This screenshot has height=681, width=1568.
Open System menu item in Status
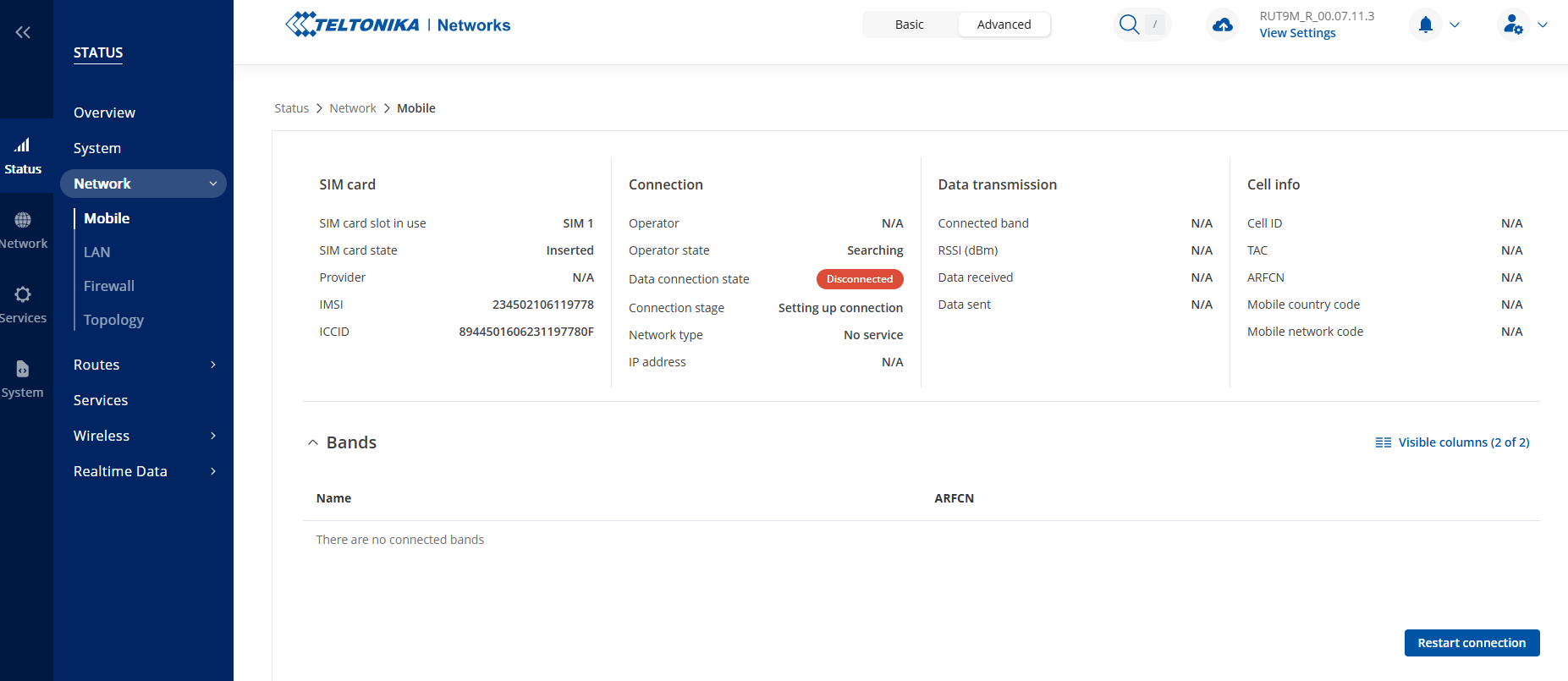pos(97,148)
